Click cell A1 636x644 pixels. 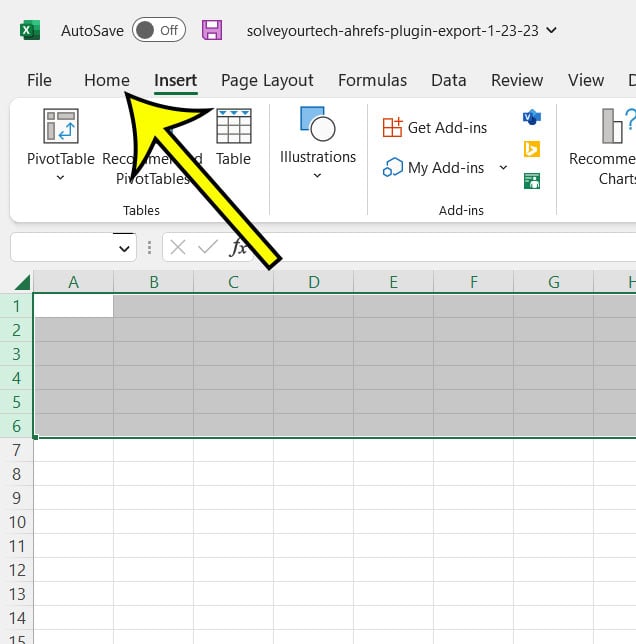tap(73, 306)
